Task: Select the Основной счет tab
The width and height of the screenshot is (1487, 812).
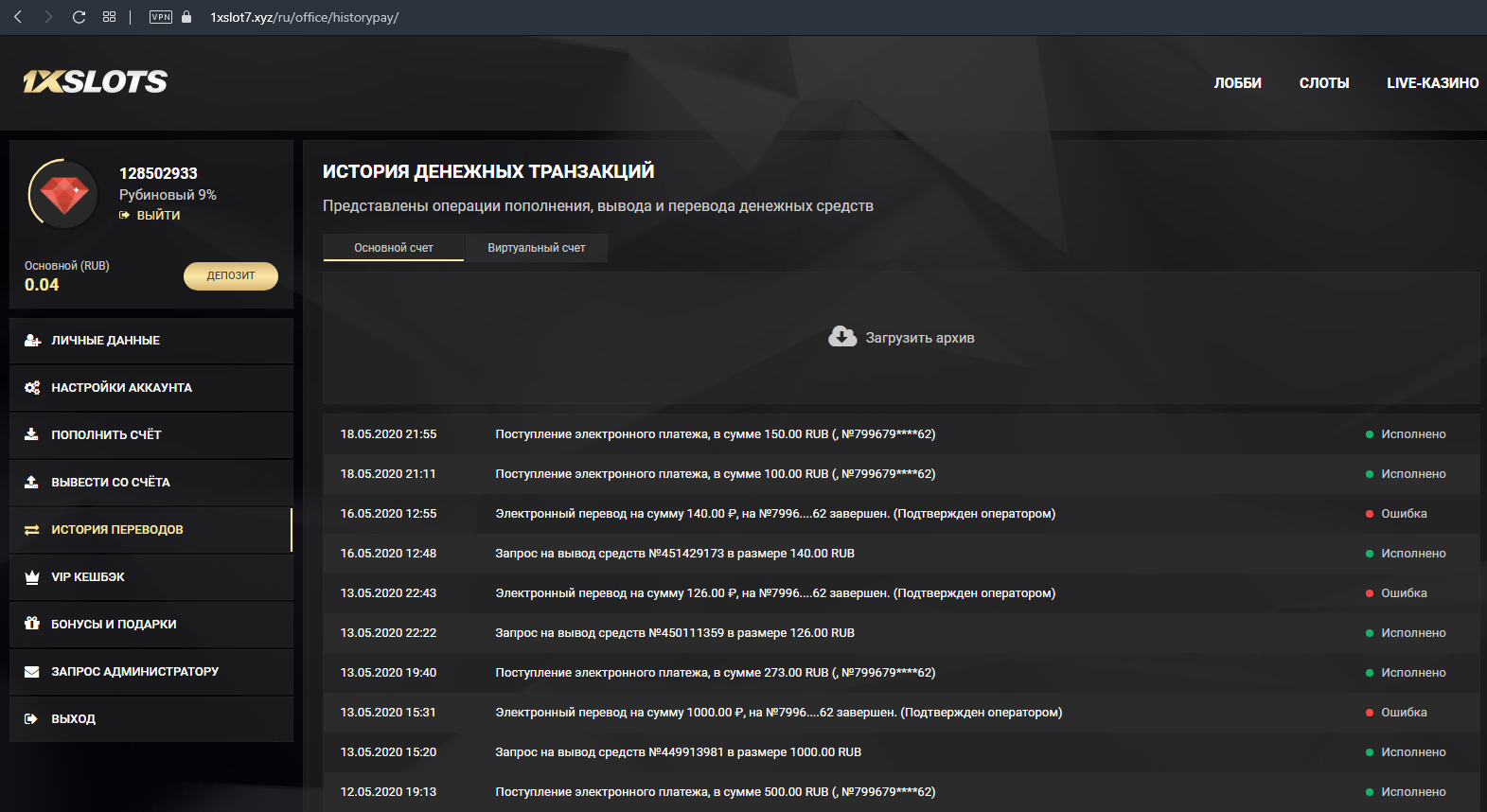Action: point(394,248)
